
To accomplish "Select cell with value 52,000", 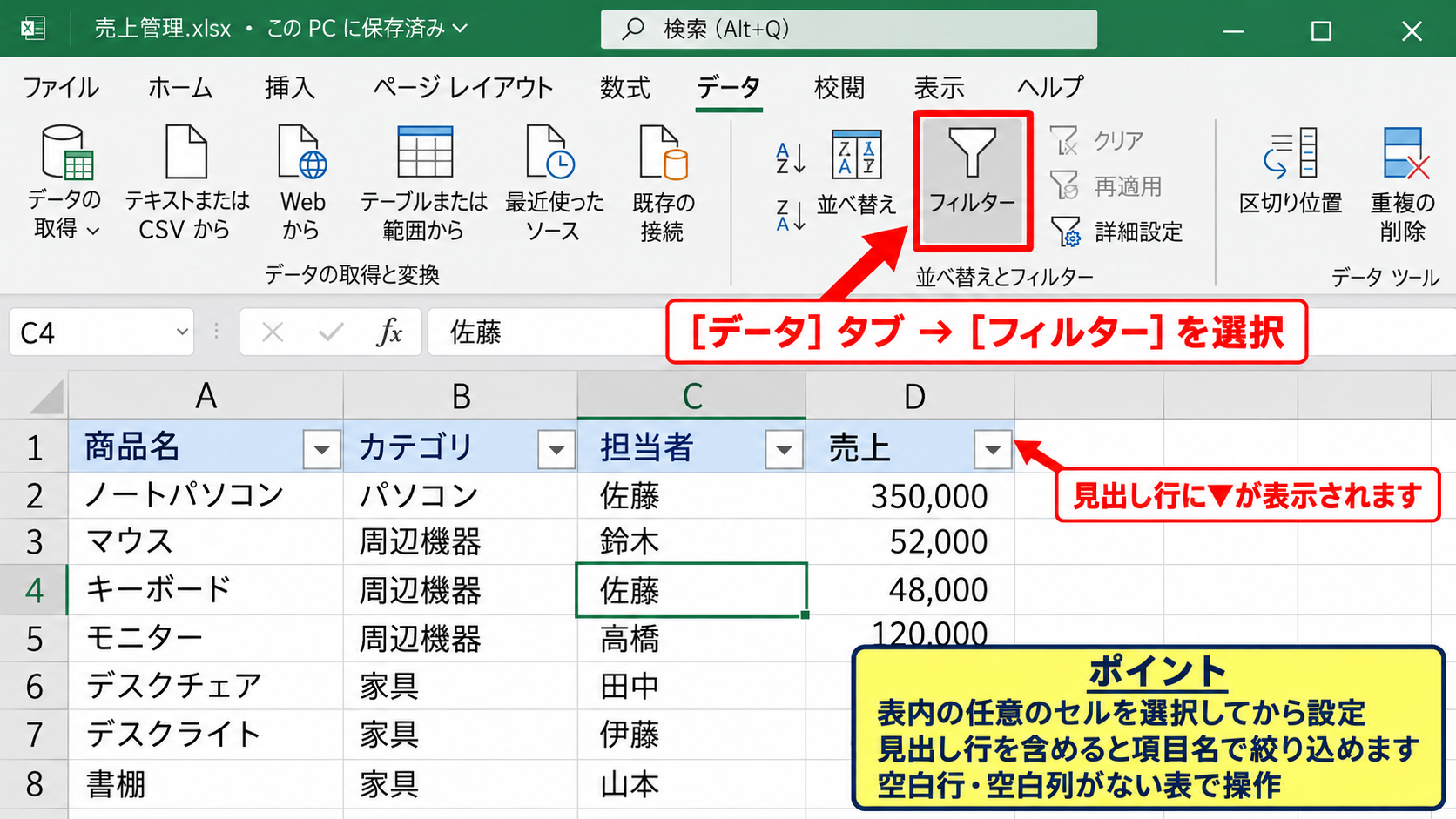I will 910,541.
